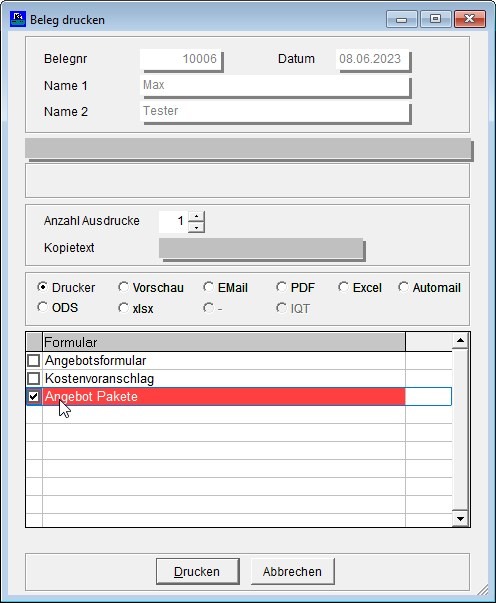Increase Anzahl Ausdrucke with up arrow
496x603 pixels.
tap(196, 216)
